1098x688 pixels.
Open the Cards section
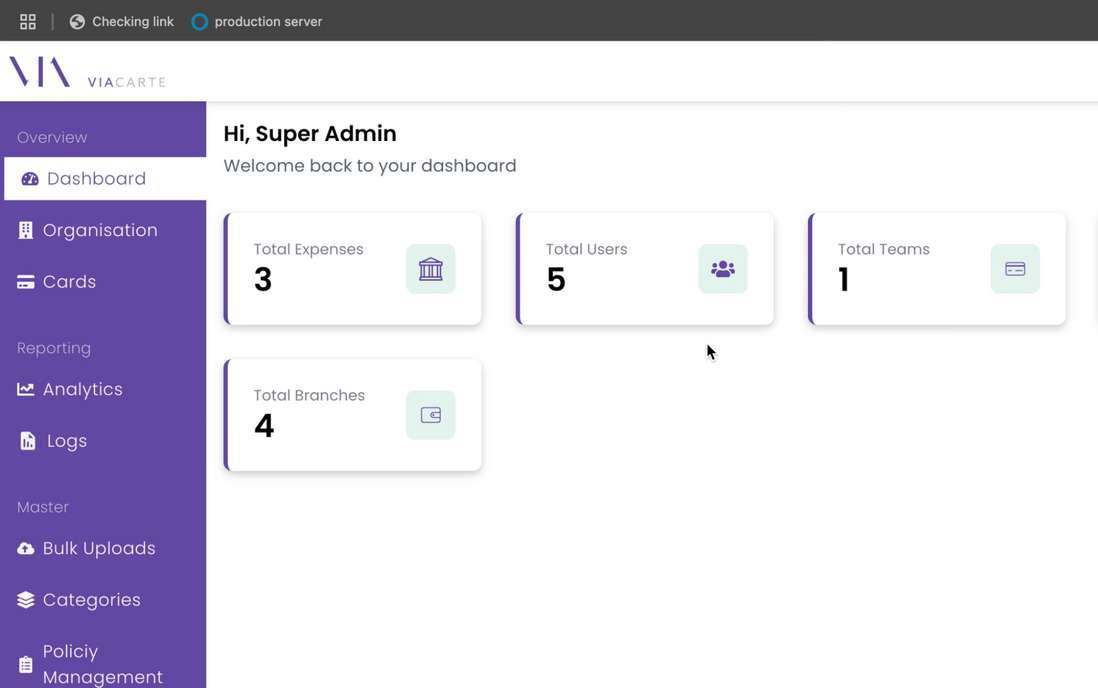tap(69, 282)
